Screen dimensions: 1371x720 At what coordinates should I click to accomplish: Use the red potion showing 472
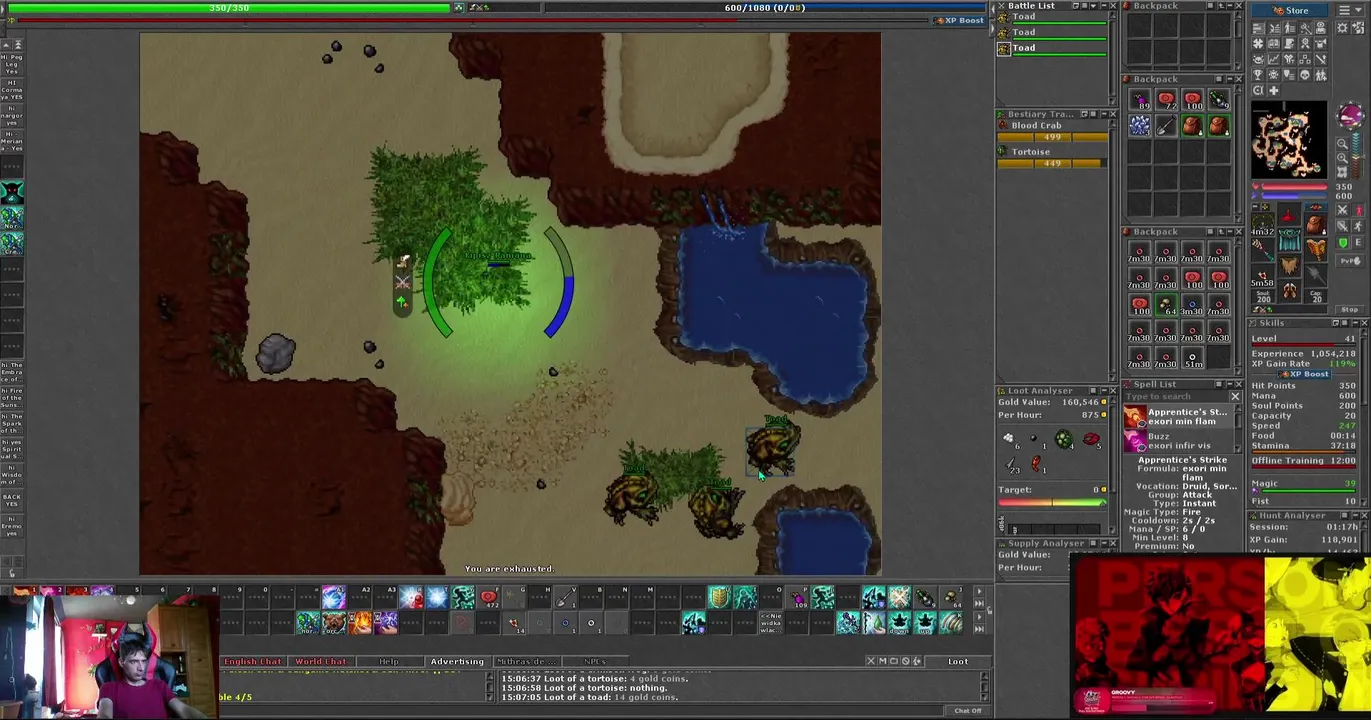point(489,597)
